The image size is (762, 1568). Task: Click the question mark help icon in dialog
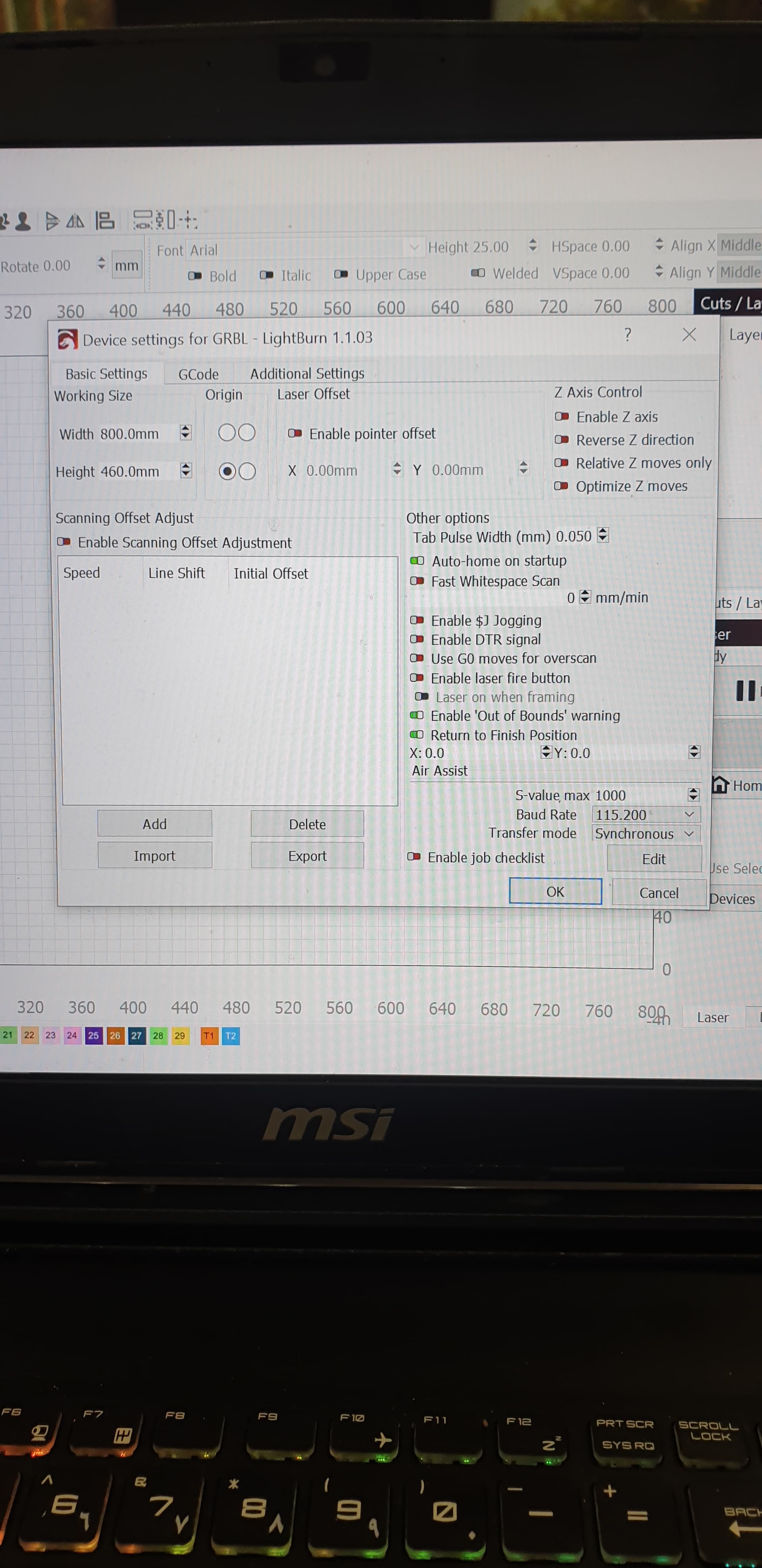(627, 334)
